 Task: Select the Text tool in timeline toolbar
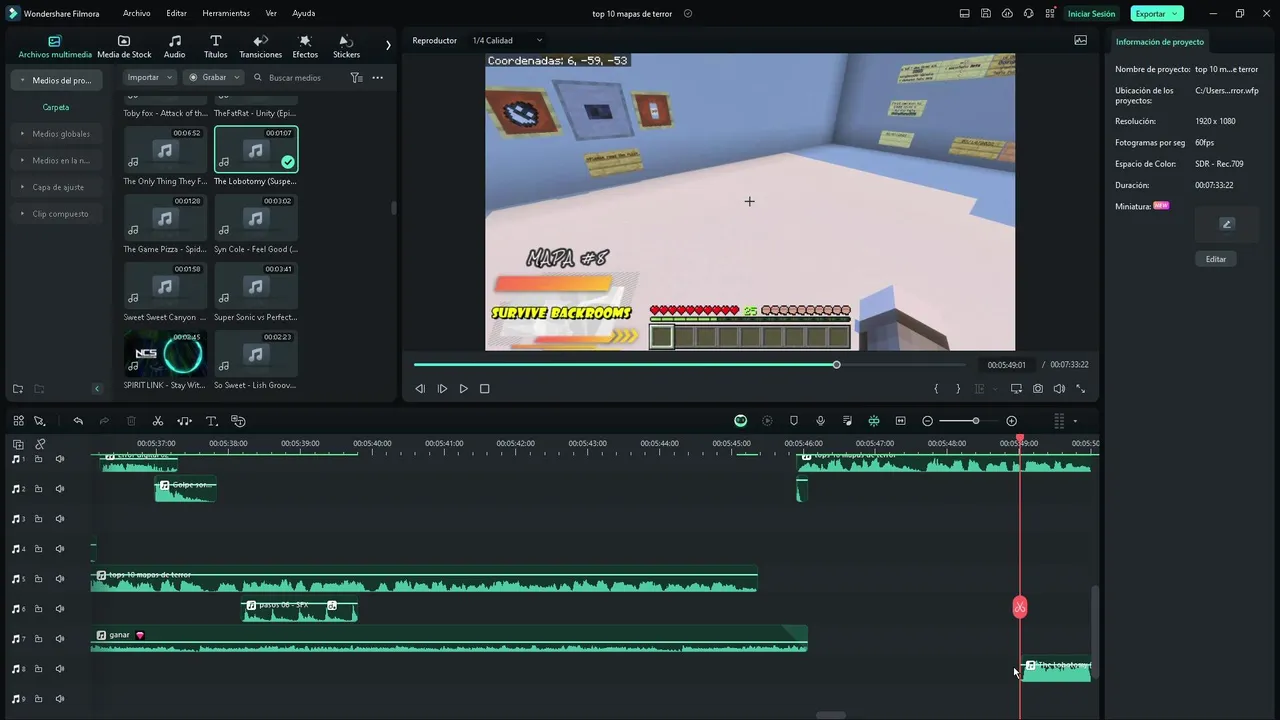click(212, 421)
